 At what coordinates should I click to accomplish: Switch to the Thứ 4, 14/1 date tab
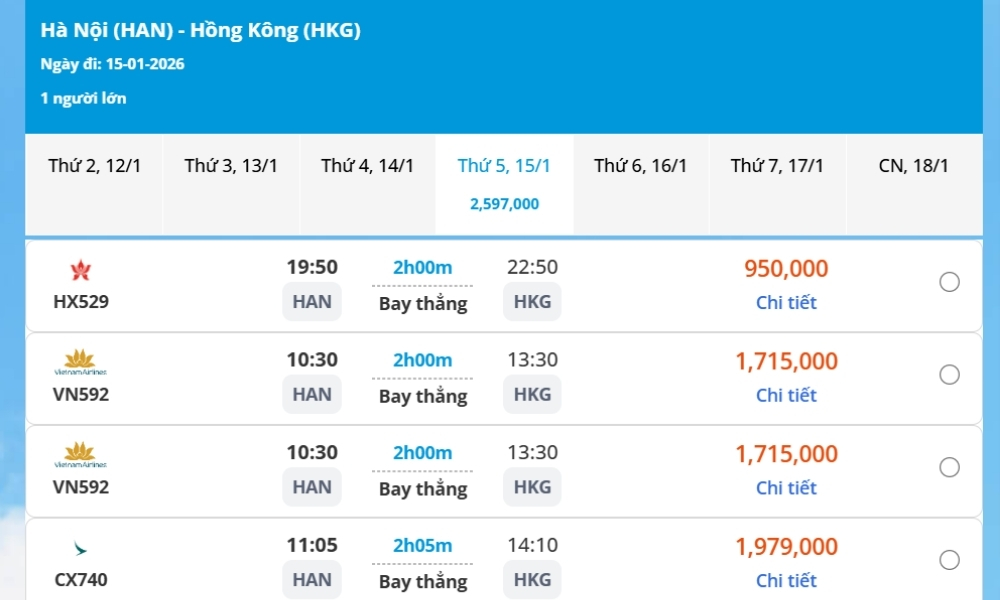coord(367,166)
